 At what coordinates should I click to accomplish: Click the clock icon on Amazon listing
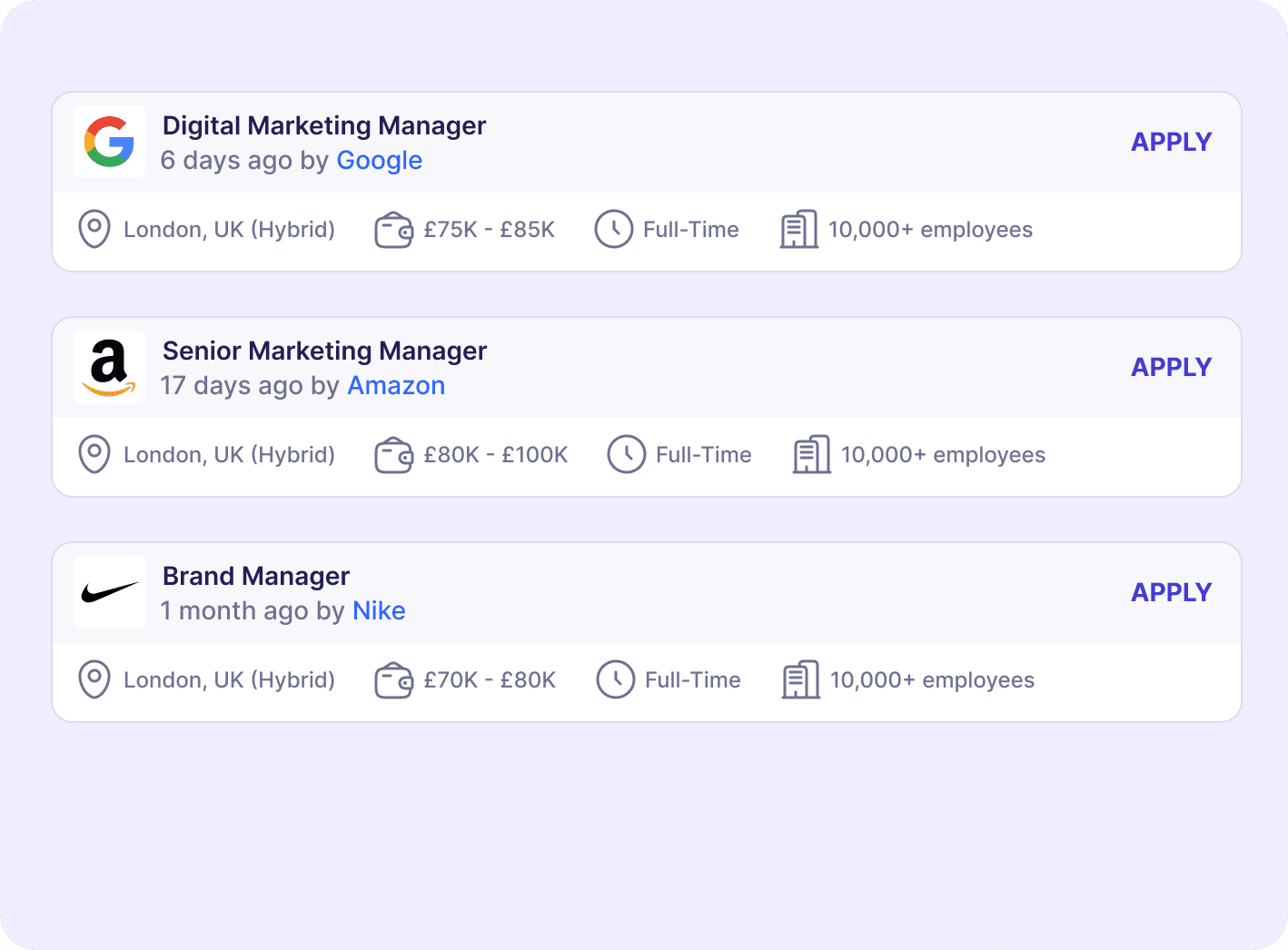pos(627,454)
